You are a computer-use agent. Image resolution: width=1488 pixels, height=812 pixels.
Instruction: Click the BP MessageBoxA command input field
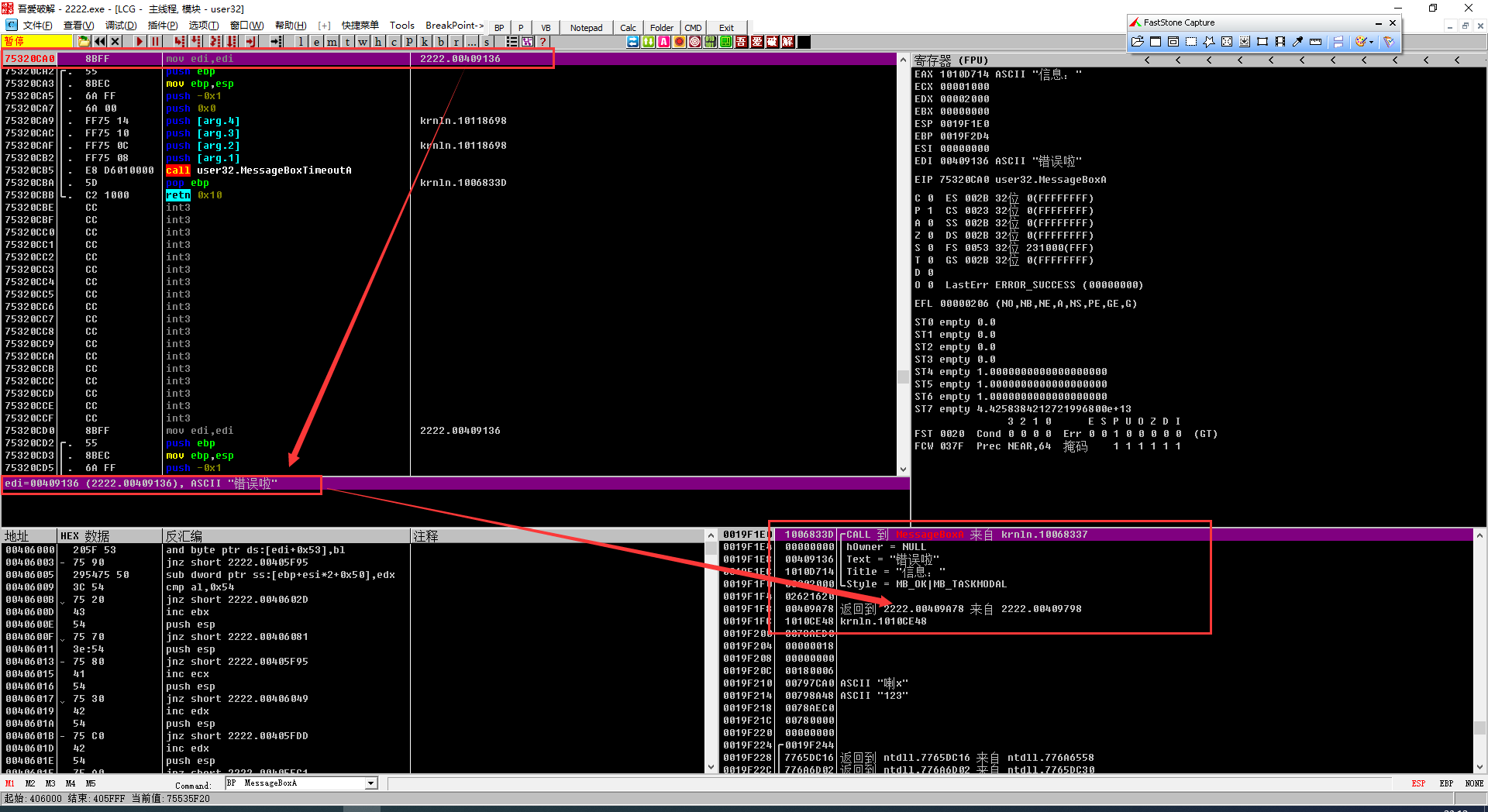coord(295,783)
